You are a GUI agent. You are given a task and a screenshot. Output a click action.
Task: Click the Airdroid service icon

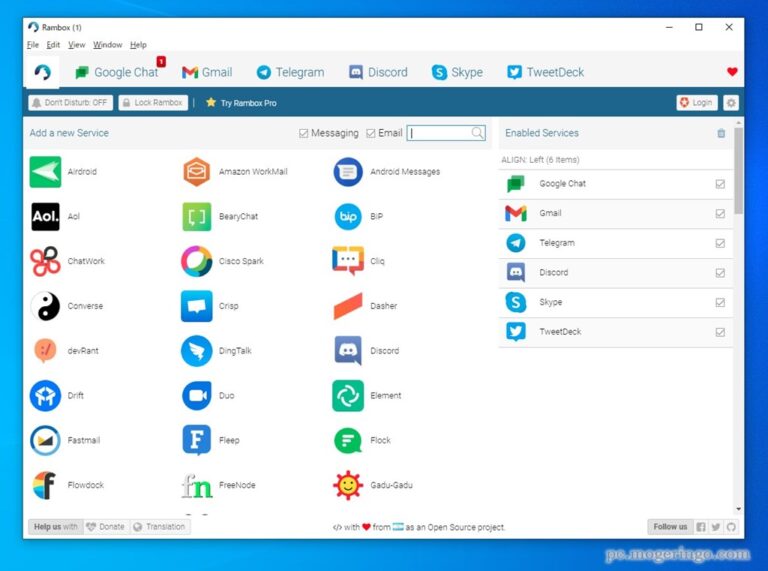[x=45, y=172]
